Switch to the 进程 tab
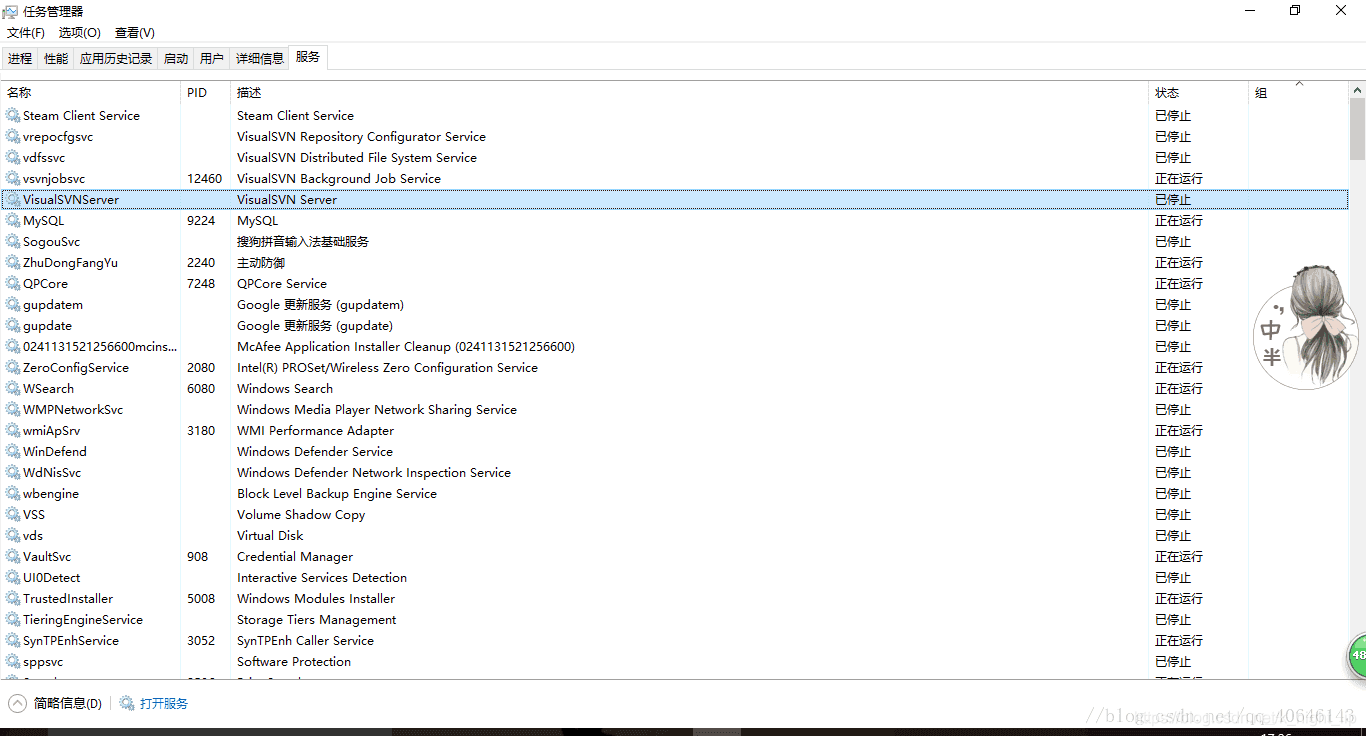The height and width of the screenshot is (736, 1366). [x=20, y=59]
